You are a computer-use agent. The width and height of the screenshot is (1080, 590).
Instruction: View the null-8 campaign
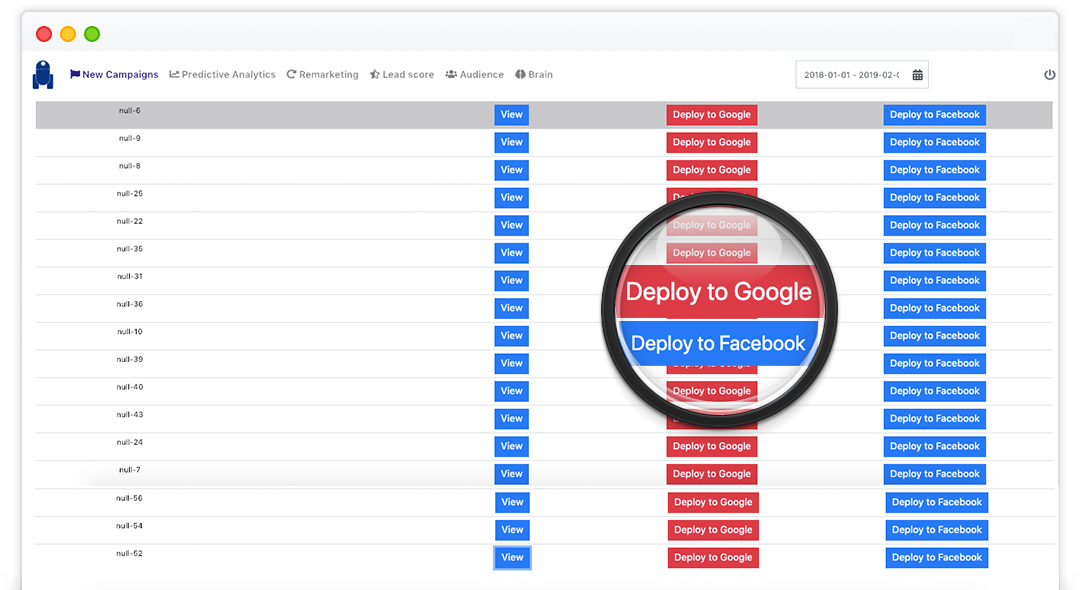(x=511, y=170)
